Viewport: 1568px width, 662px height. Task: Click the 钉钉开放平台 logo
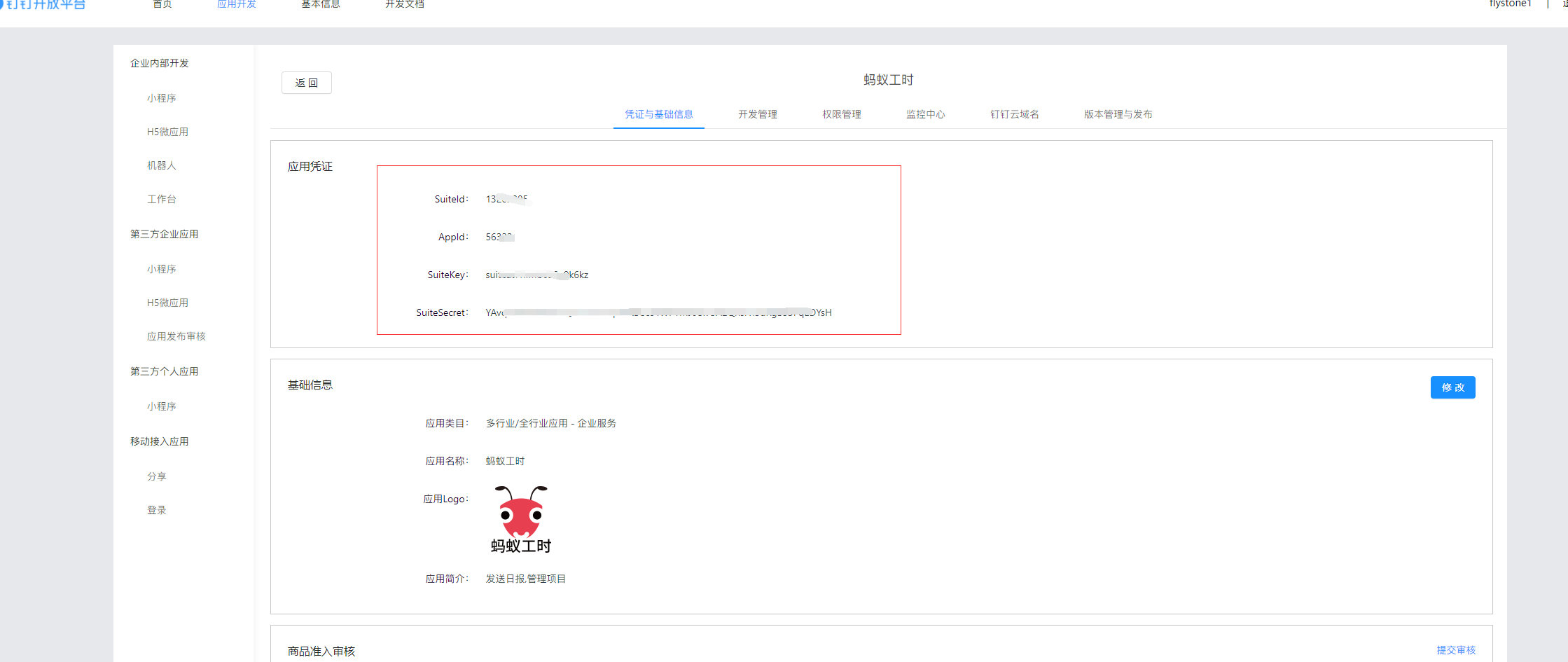[x=43, y=5]
